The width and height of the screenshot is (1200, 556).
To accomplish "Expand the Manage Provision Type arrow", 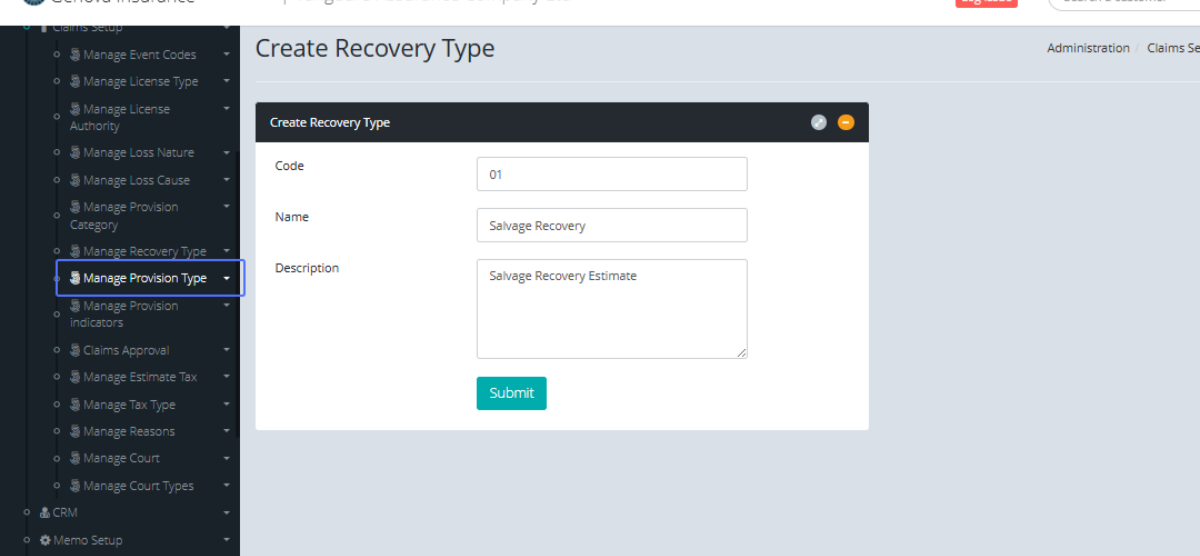I will click(x=227, y=279).
